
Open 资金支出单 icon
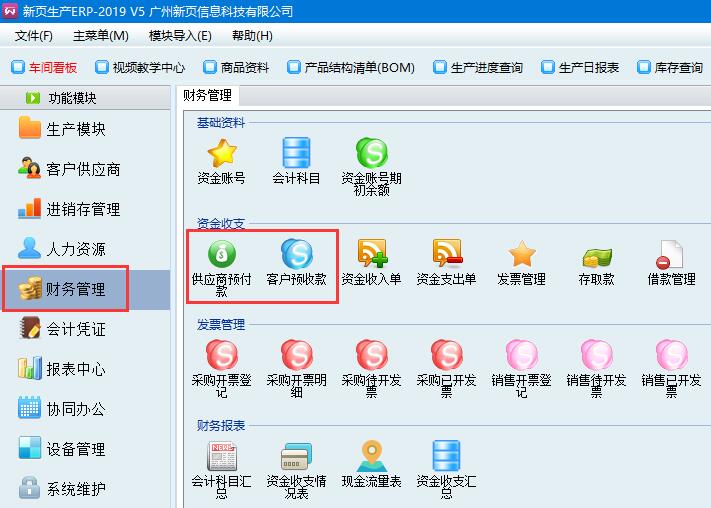click(446, 254)
